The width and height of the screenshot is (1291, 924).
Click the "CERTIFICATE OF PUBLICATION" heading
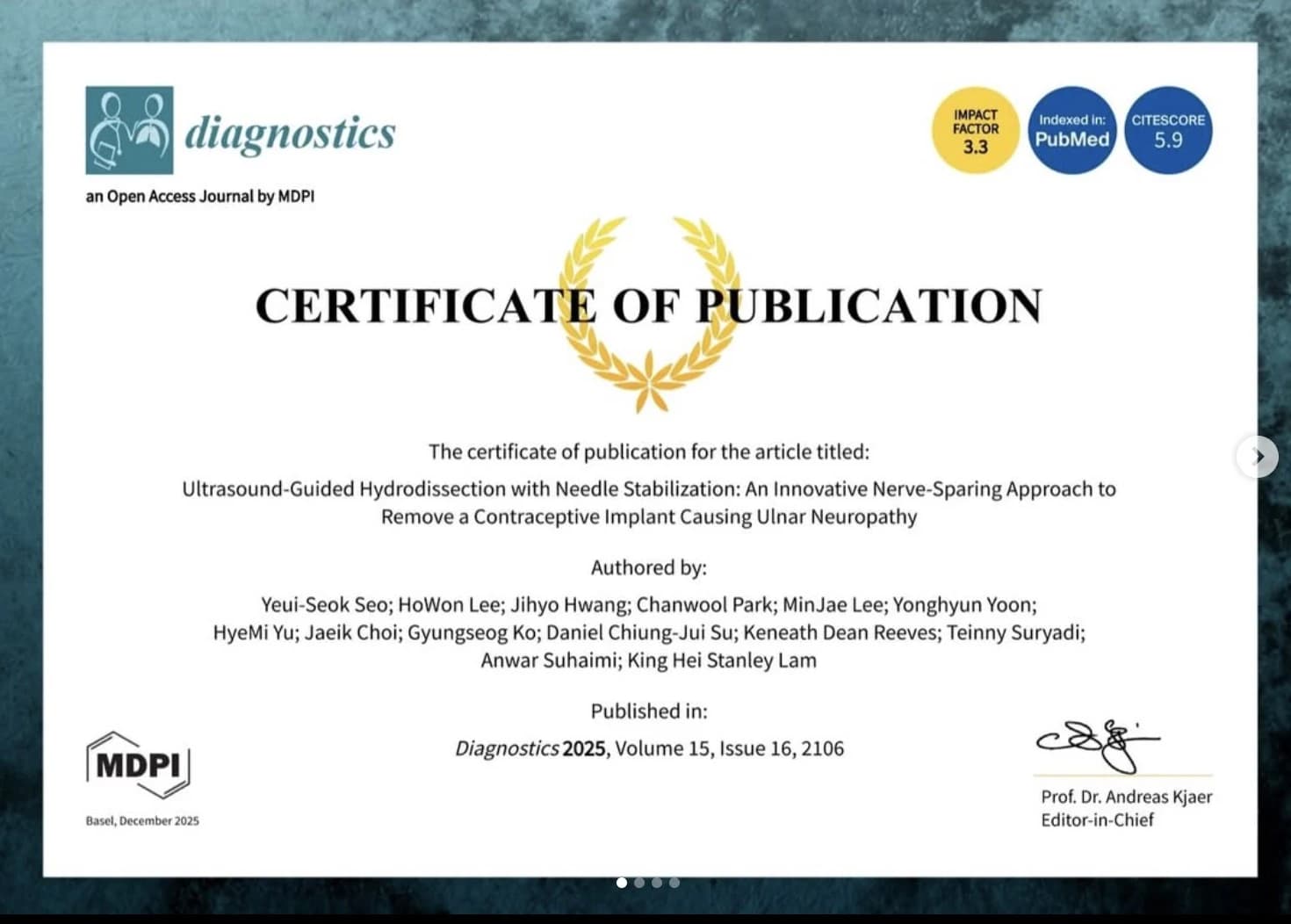[649, 306]
